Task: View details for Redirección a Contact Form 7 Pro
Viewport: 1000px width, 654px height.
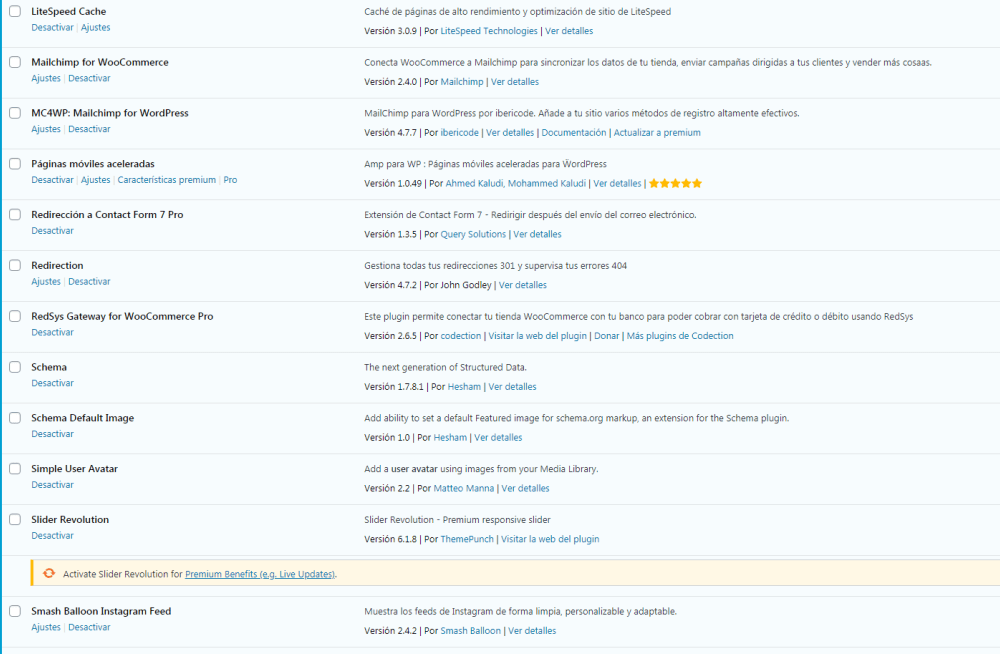Action: point(538,234)
